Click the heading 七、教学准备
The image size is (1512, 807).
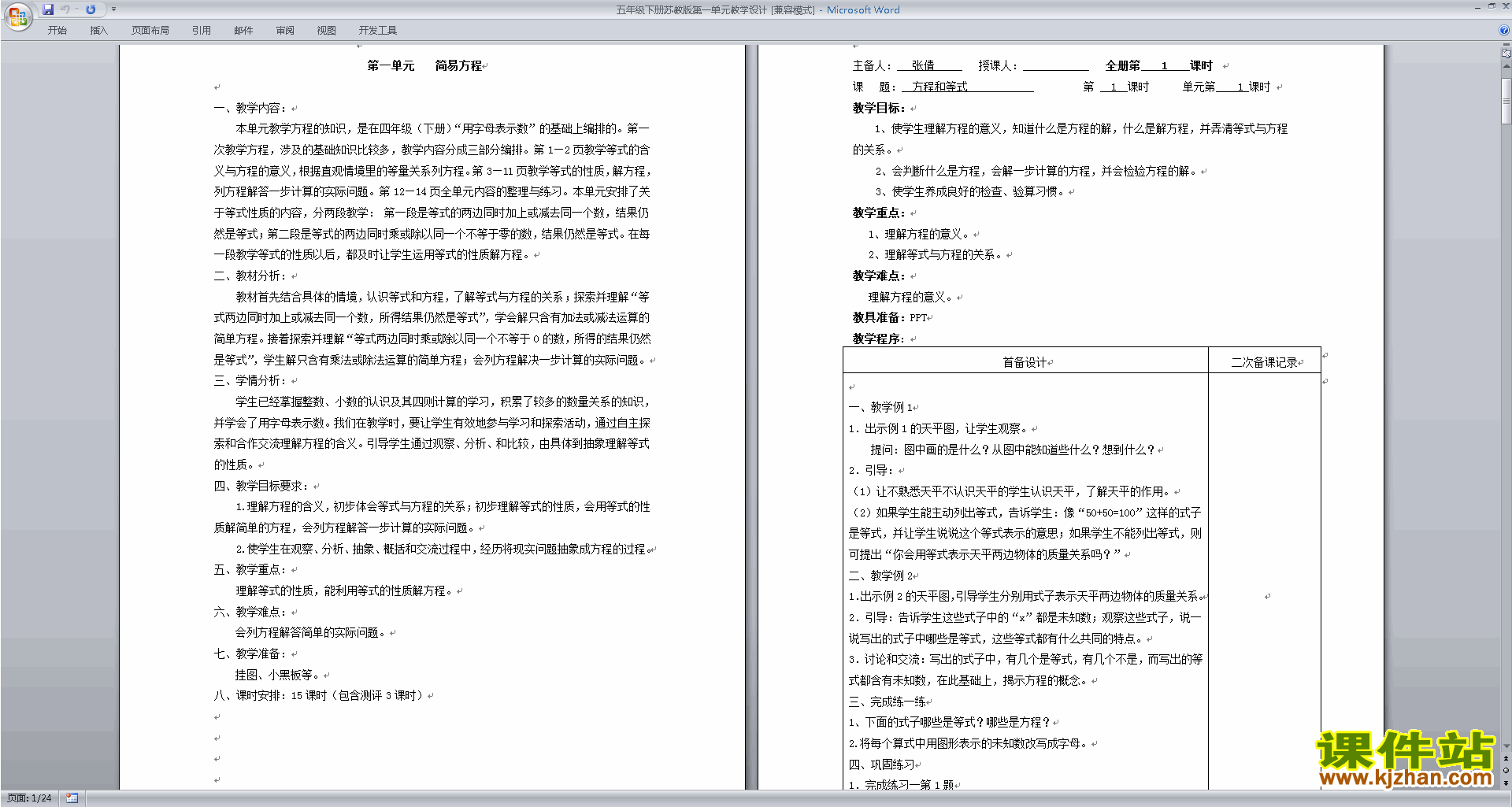252,654
